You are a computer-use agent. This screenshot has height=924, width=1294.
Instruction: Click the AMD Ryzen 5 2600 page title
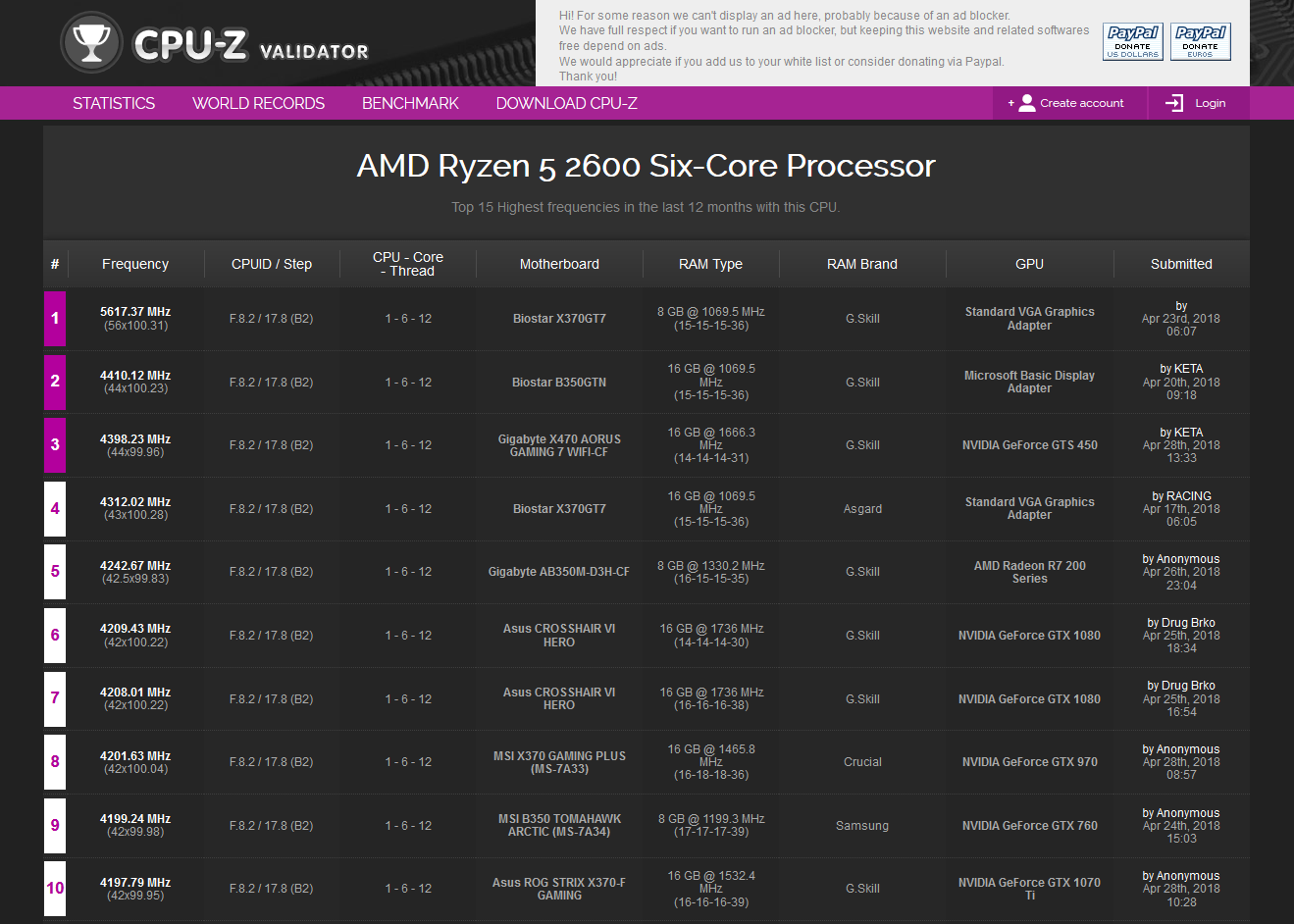646,166
